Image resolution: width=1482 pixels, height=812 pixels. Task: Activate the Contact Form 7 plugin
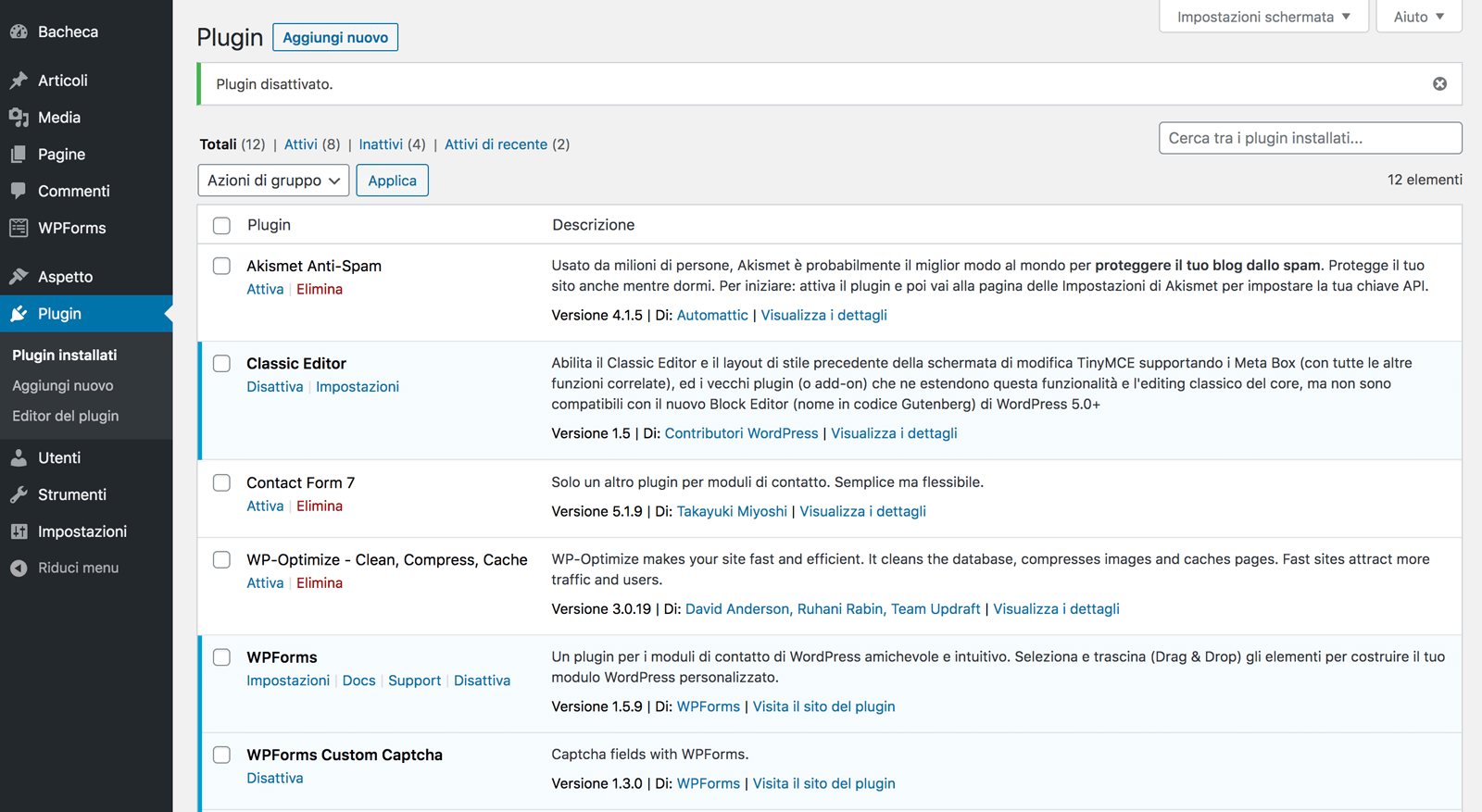265,506
